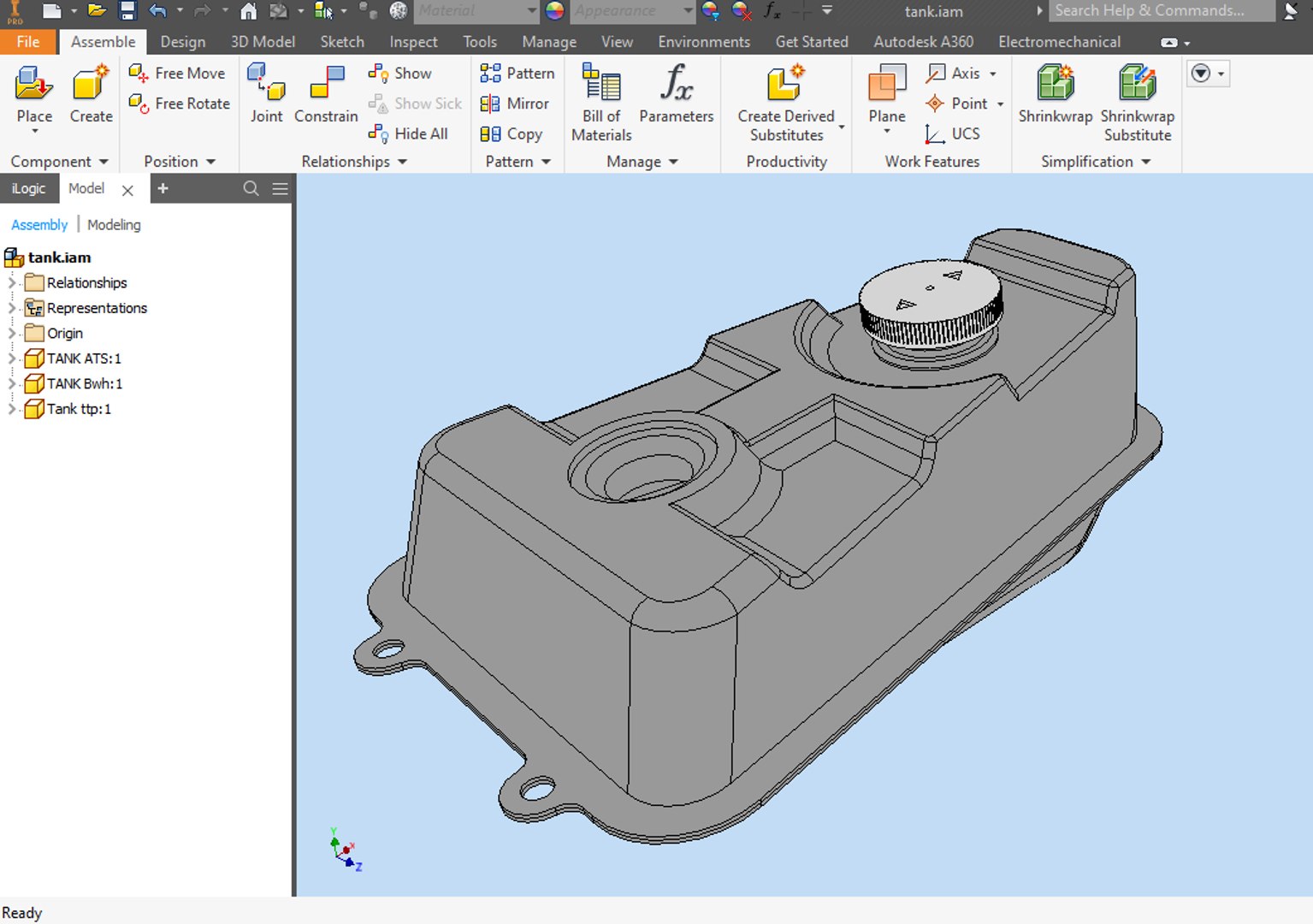The width and height of the screenshot is (1313, 924).
Task: Click the Search Help & Commands field
Action: tap(1159, 11)
